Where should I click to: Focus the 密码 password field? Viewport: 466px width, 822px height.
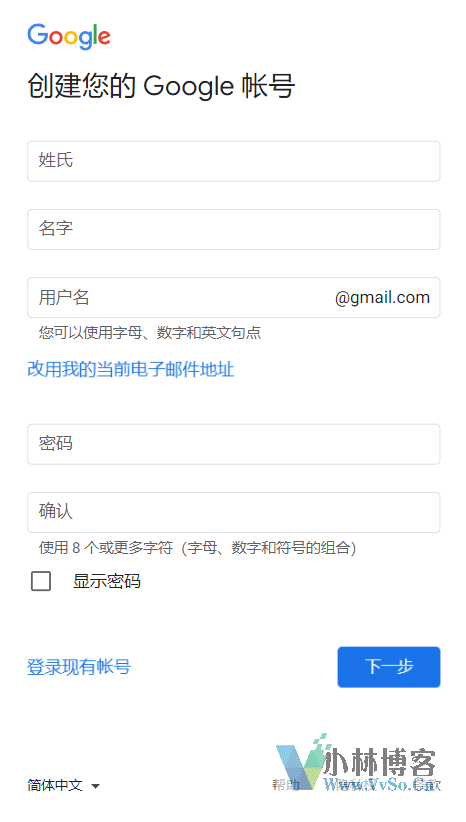[234, 444]
